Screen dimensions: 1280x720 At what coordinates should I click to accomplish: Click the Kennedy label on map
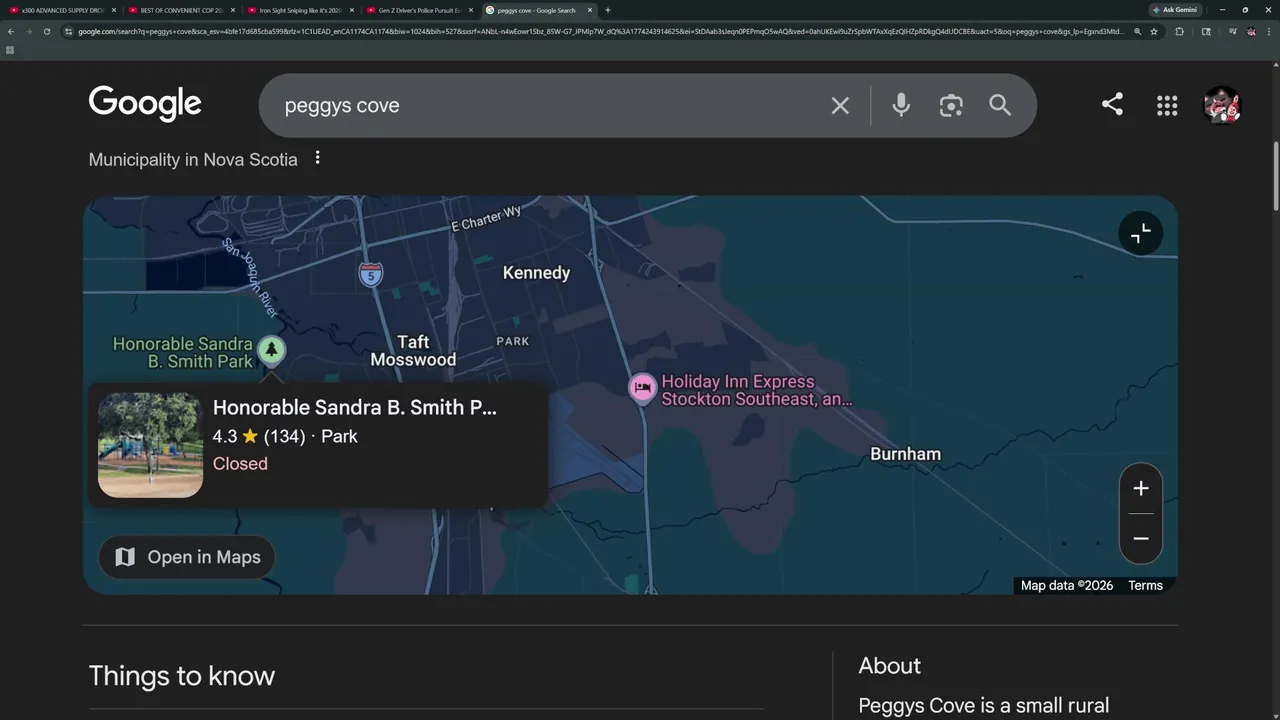536,273
